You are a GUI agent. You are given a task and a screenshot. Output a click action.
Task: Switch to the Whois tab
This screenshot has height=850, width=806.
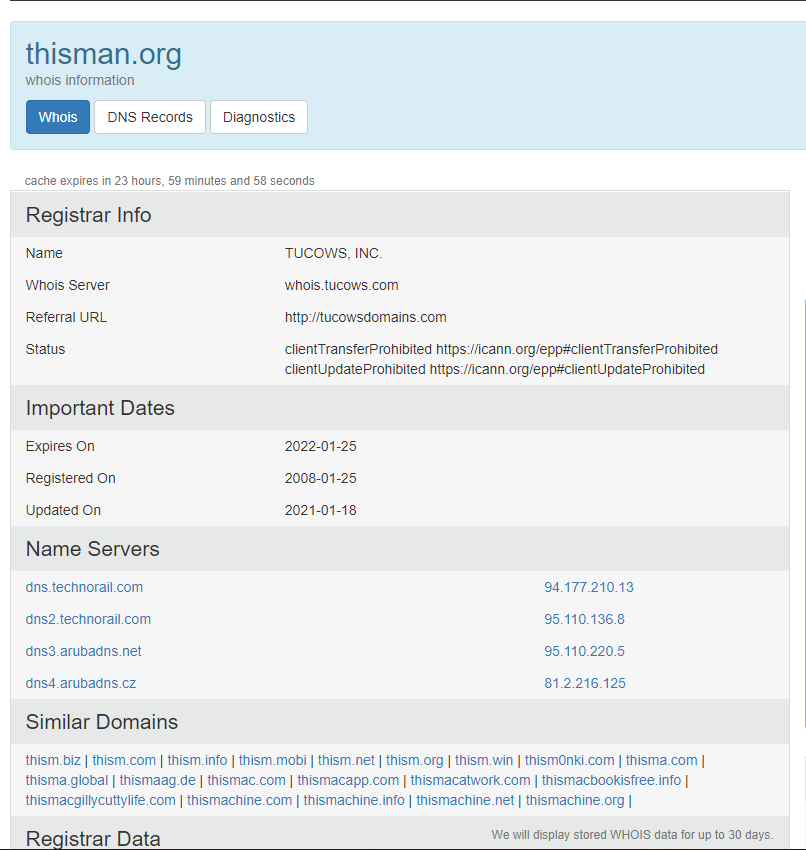(x=58, y=117)
